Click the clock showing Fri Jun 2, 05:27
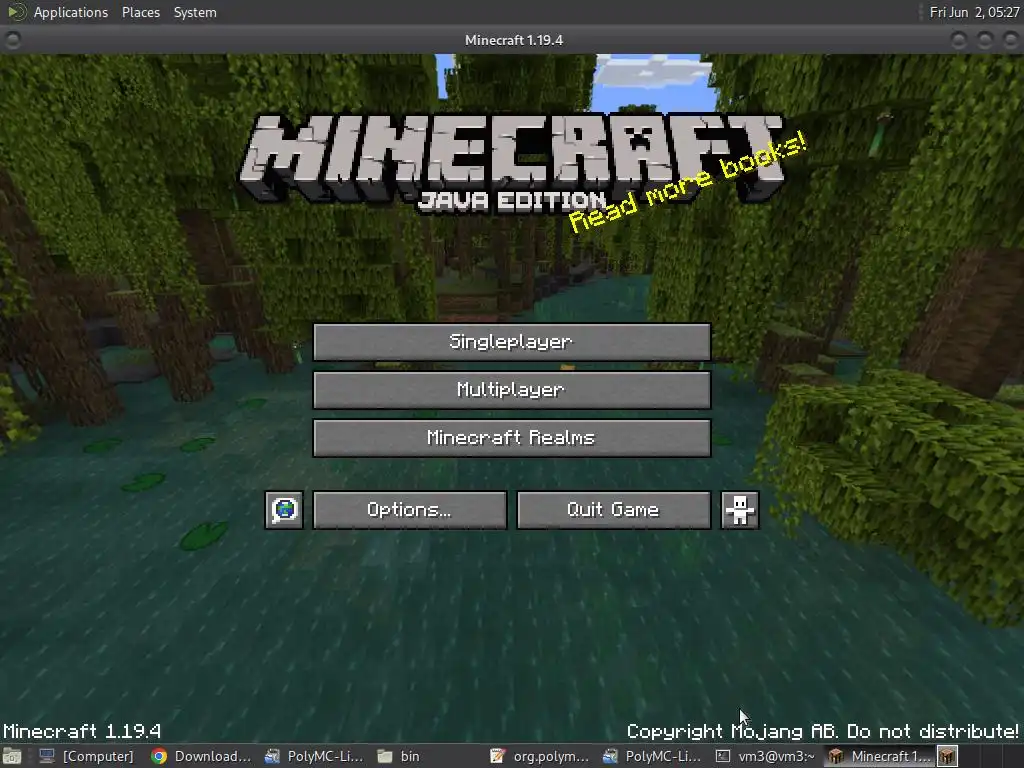1024x768 pixels. (974, 12)
